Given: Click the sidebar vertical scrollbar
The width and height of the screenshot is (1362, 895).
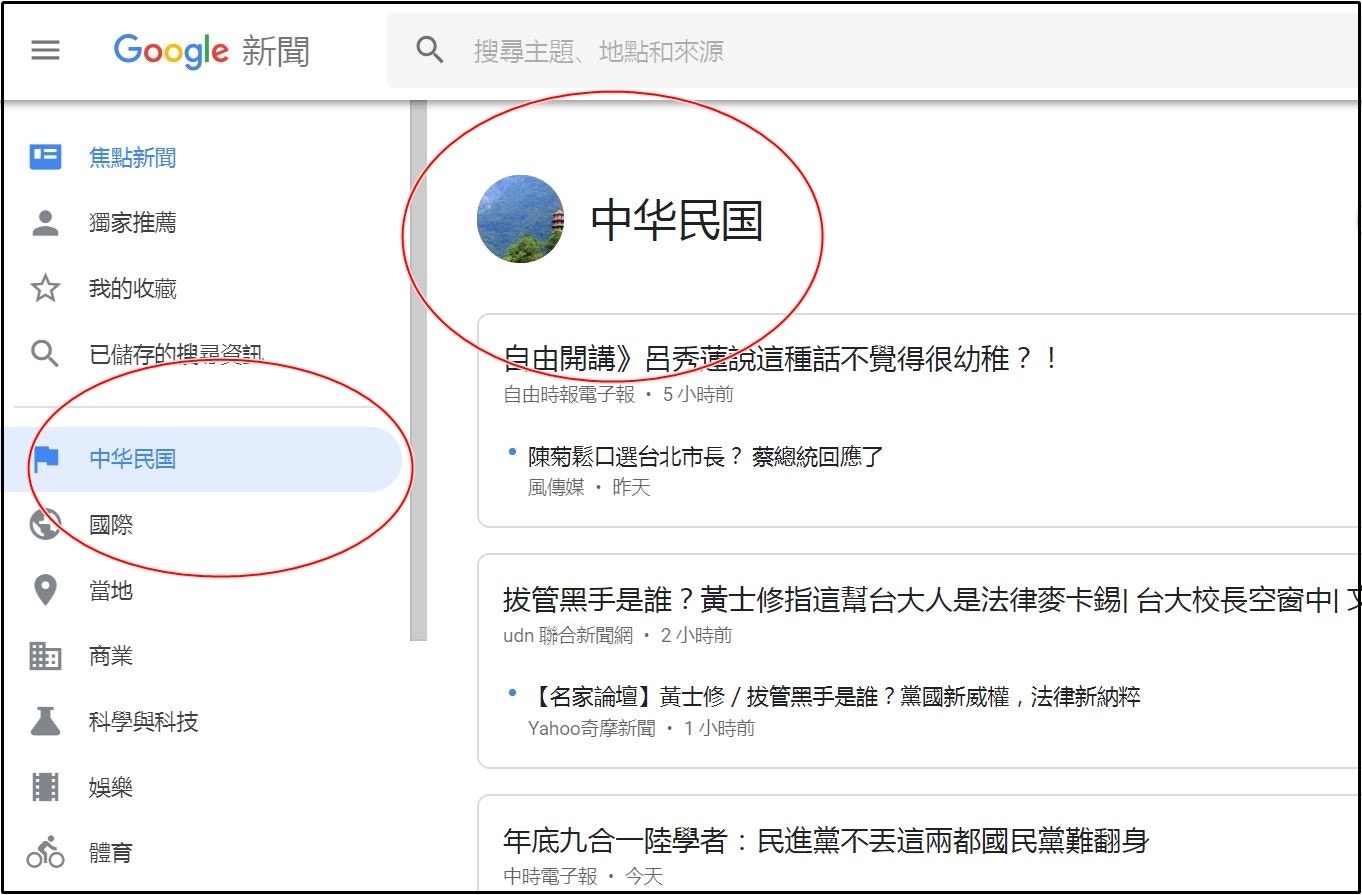Looking at the screenshot, I should [x=418, y=370].
